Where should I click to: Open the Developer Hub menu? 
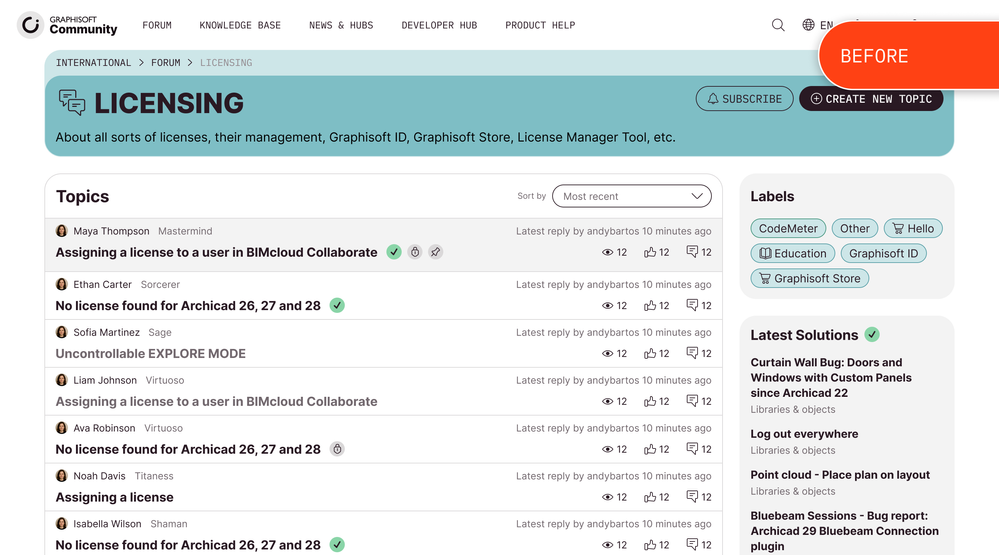(439, 25)
